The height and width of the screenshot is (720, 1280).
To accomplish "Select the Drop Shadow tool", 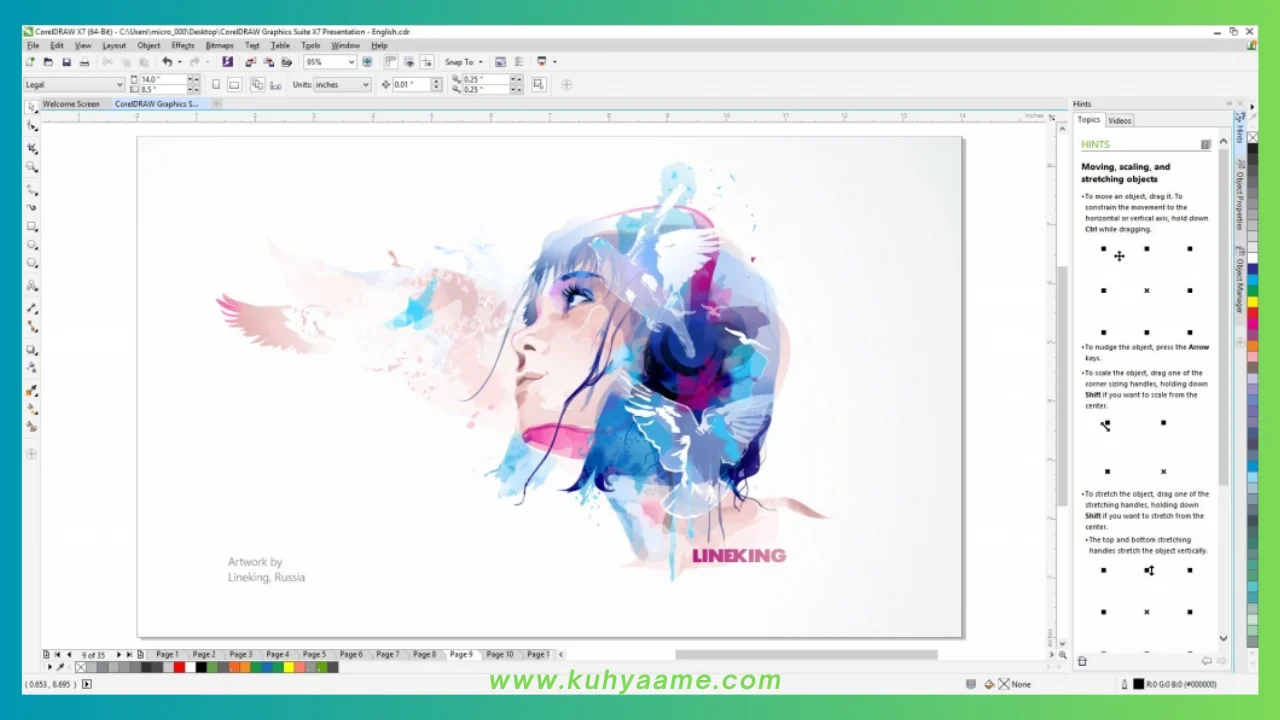I will coord(32,350).
